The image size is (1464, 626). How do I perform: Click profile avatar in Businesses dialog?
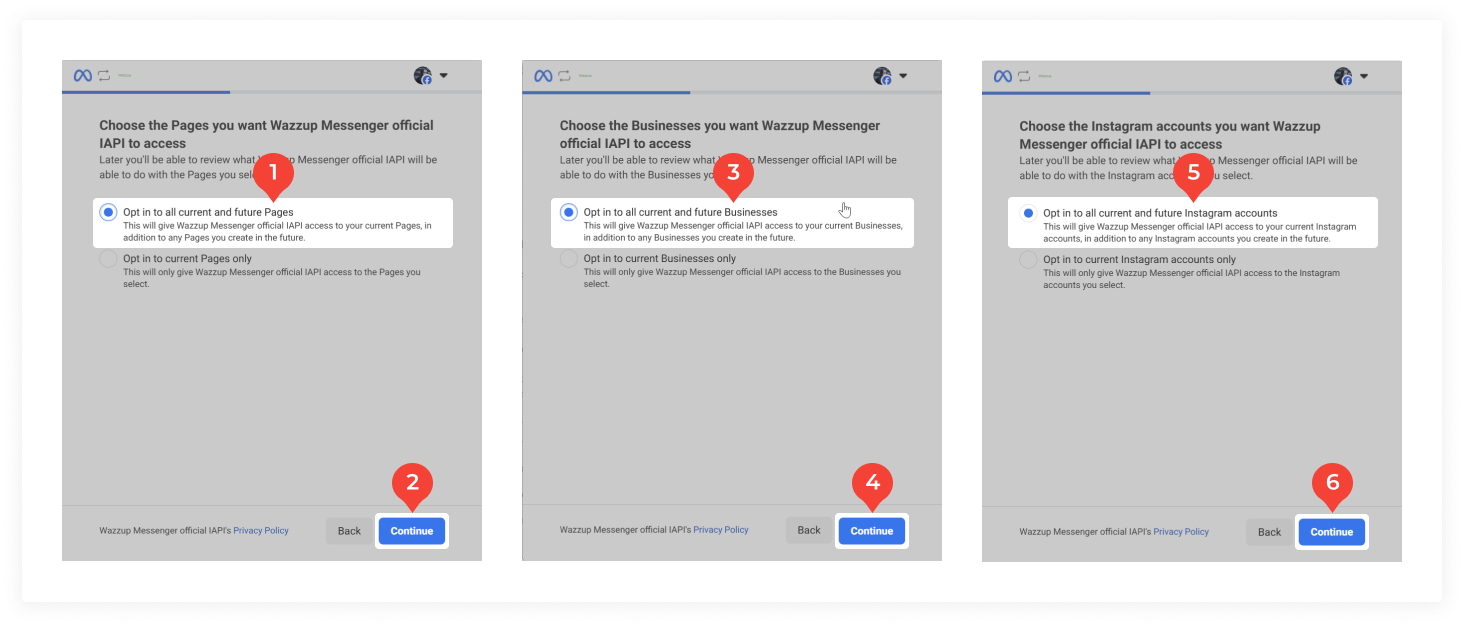point(882,76)
